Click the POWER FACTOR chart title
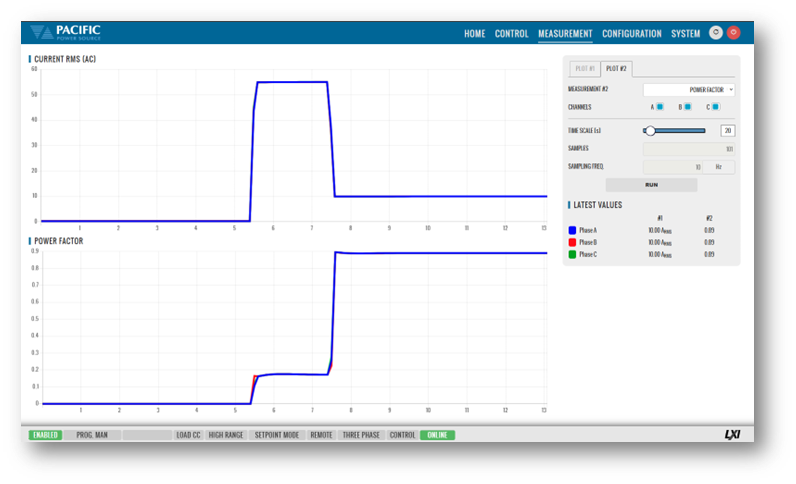 coord(58,241)
